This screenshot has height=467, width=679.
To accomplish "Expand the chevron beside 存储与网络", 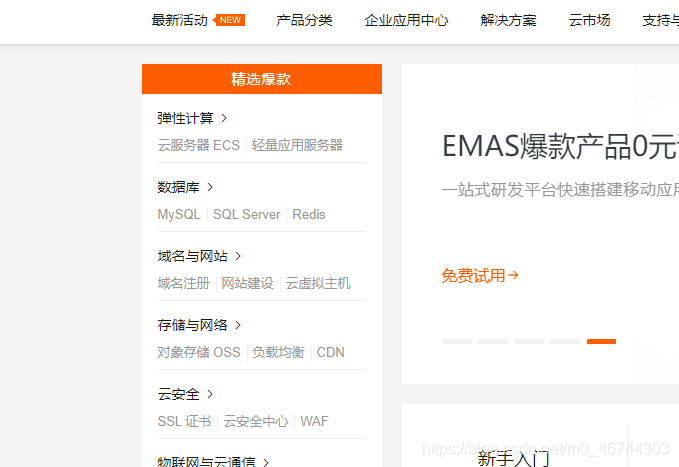I will (238, 325).
